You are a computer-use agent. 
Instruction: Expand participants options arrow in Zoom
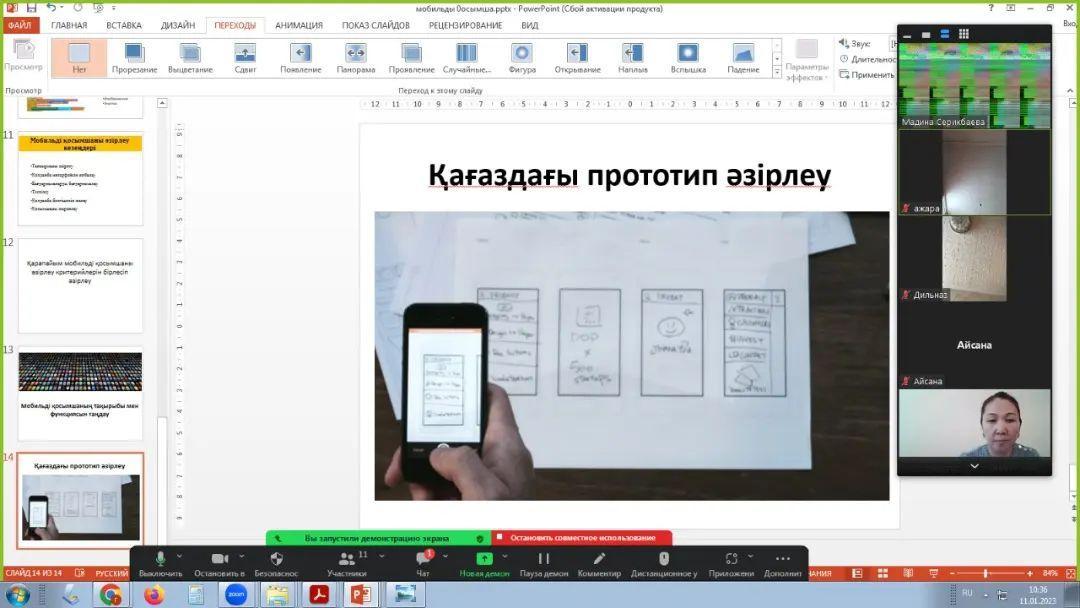coord(382,556)
